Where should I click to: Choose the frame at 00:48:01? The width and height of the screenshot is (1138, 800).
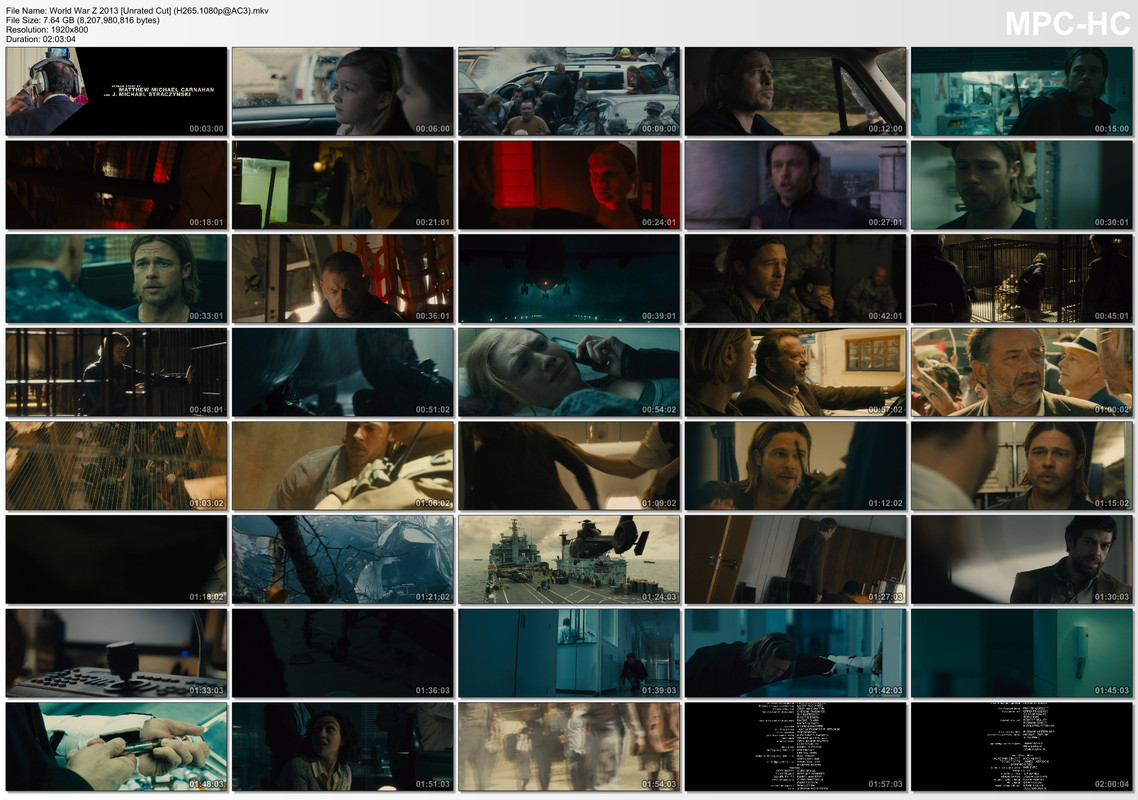click(x=116, y=372)
